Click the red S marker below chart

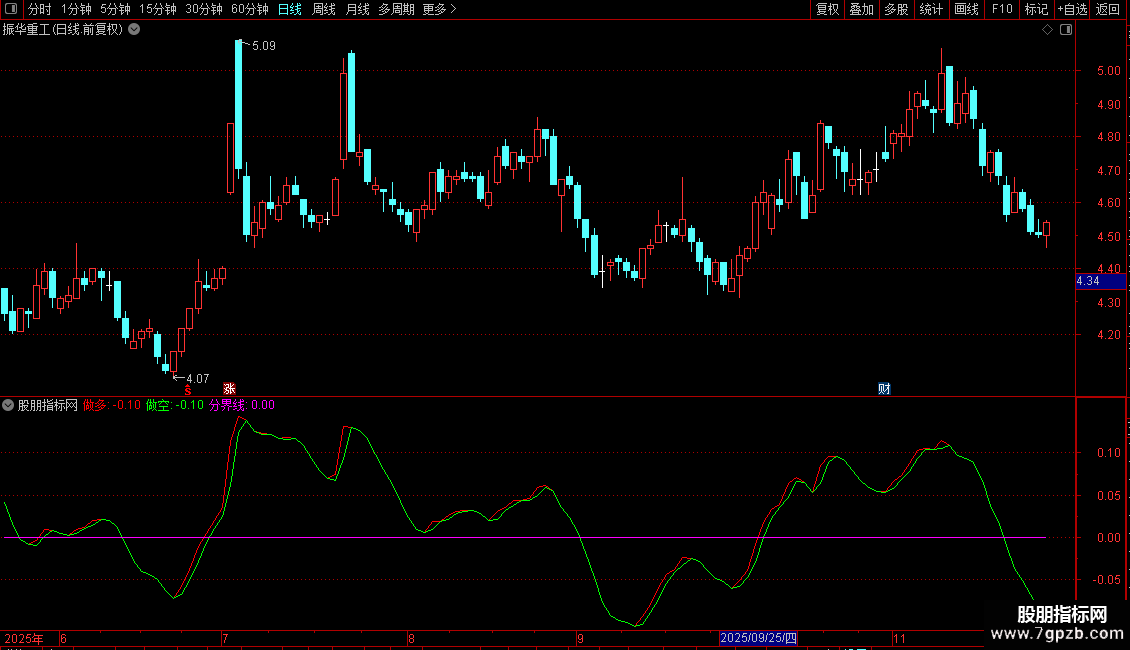coord(188,390)
